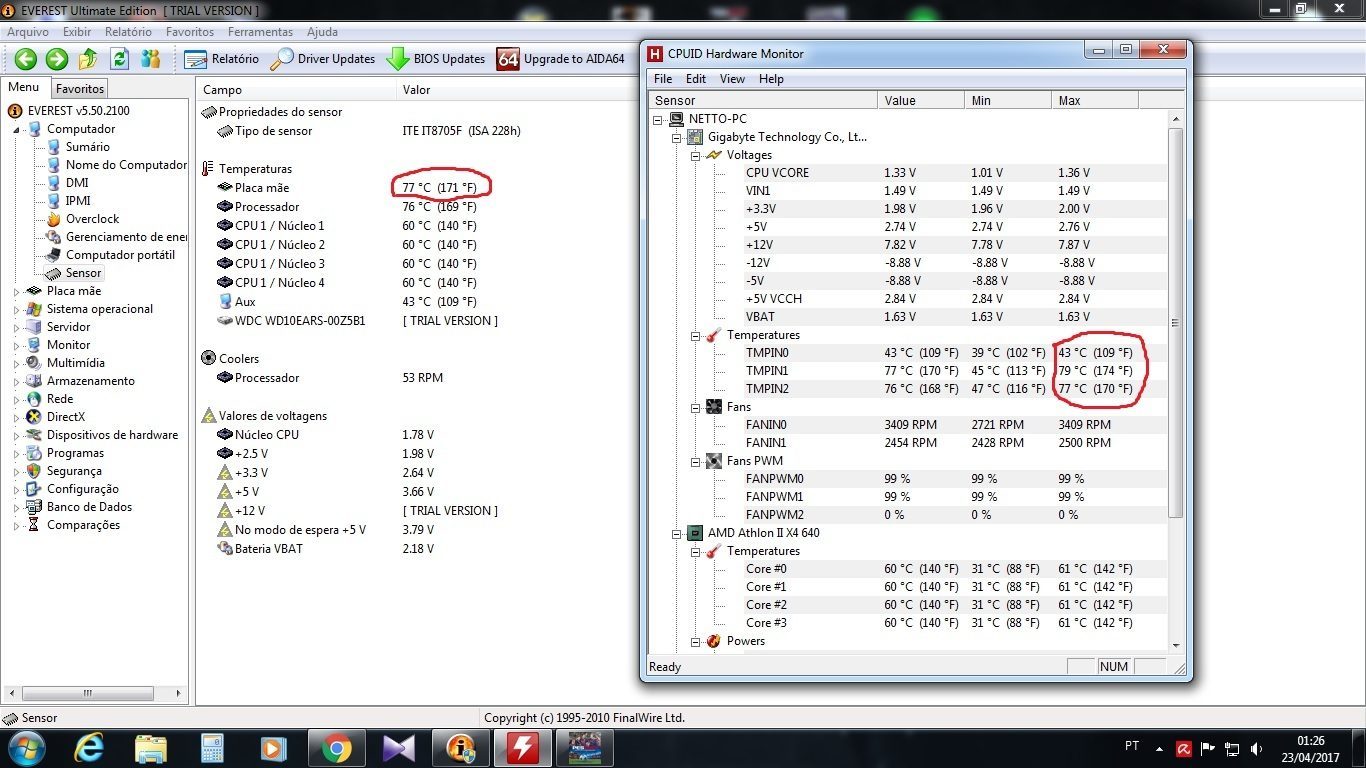Launch Internet Explorer from the taskbar

point(88,748)
